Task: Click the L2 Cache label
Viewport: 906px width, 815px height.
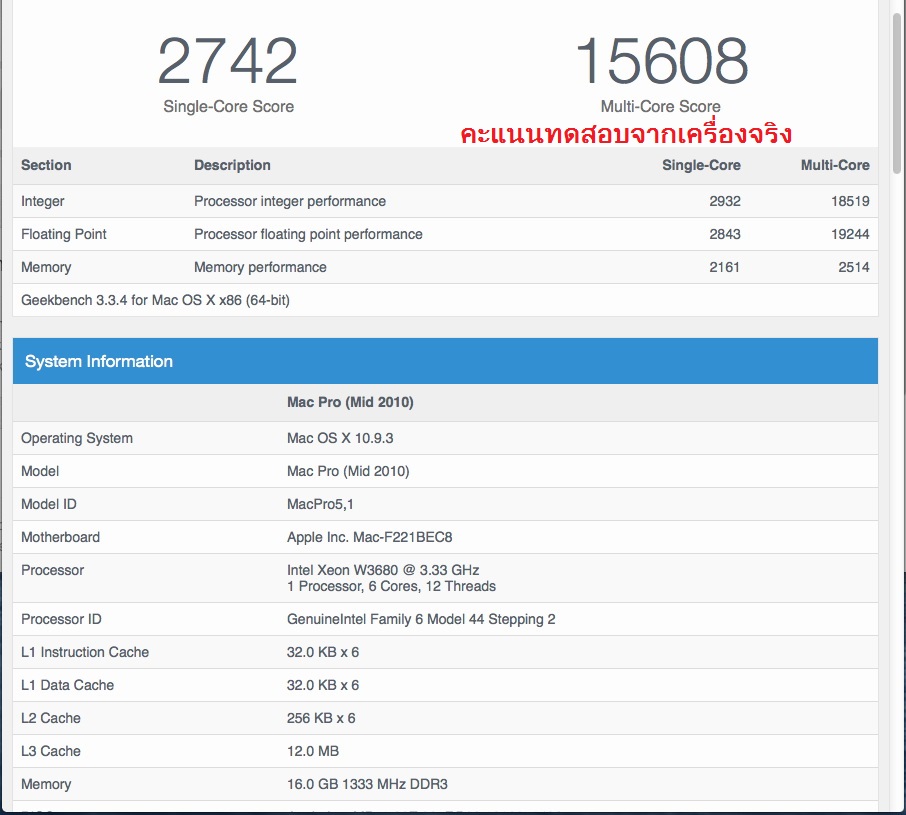Action: pyautogui.click(x=51, y=718)
